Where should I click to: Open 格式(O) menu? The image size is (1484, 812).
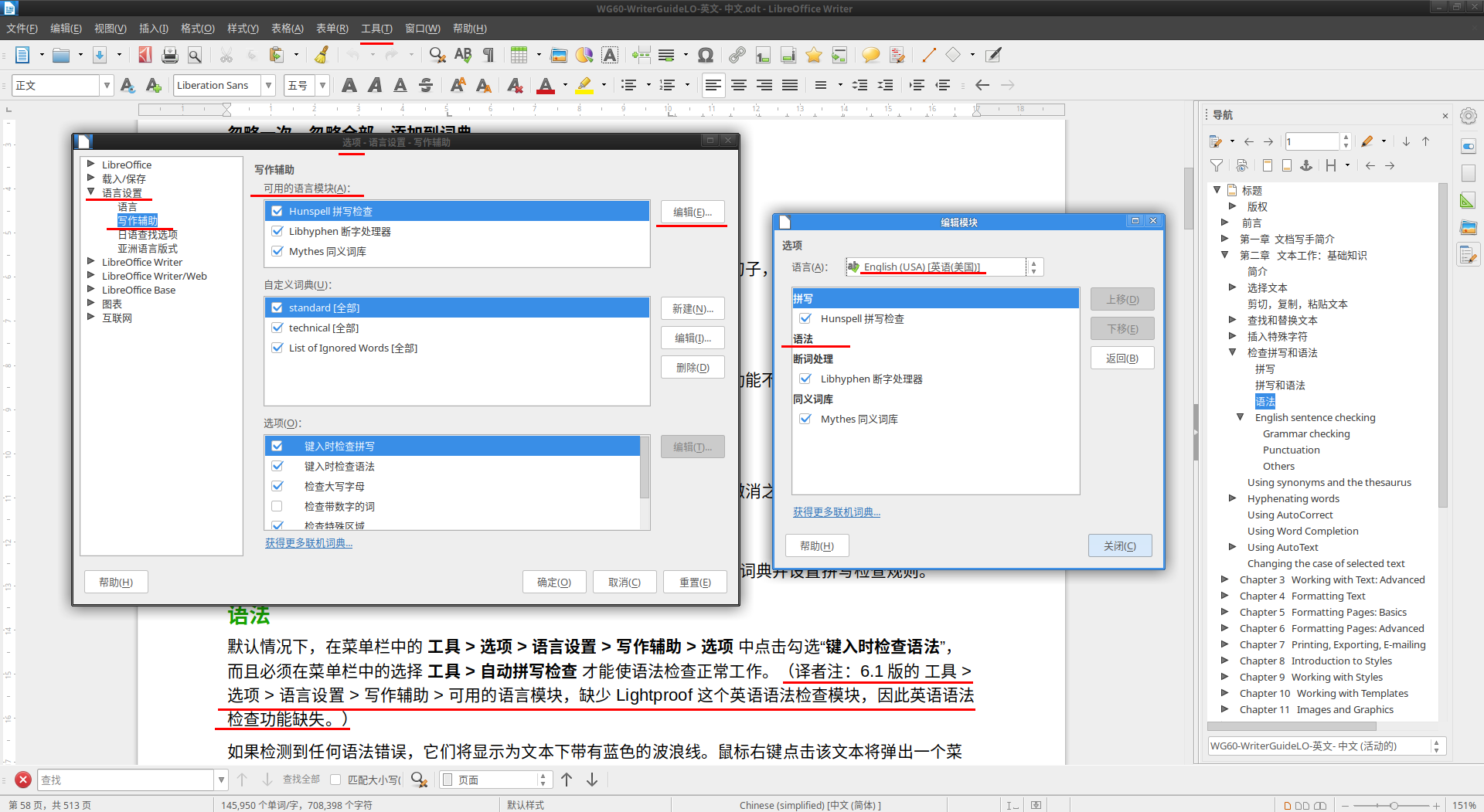coord(198,29)
